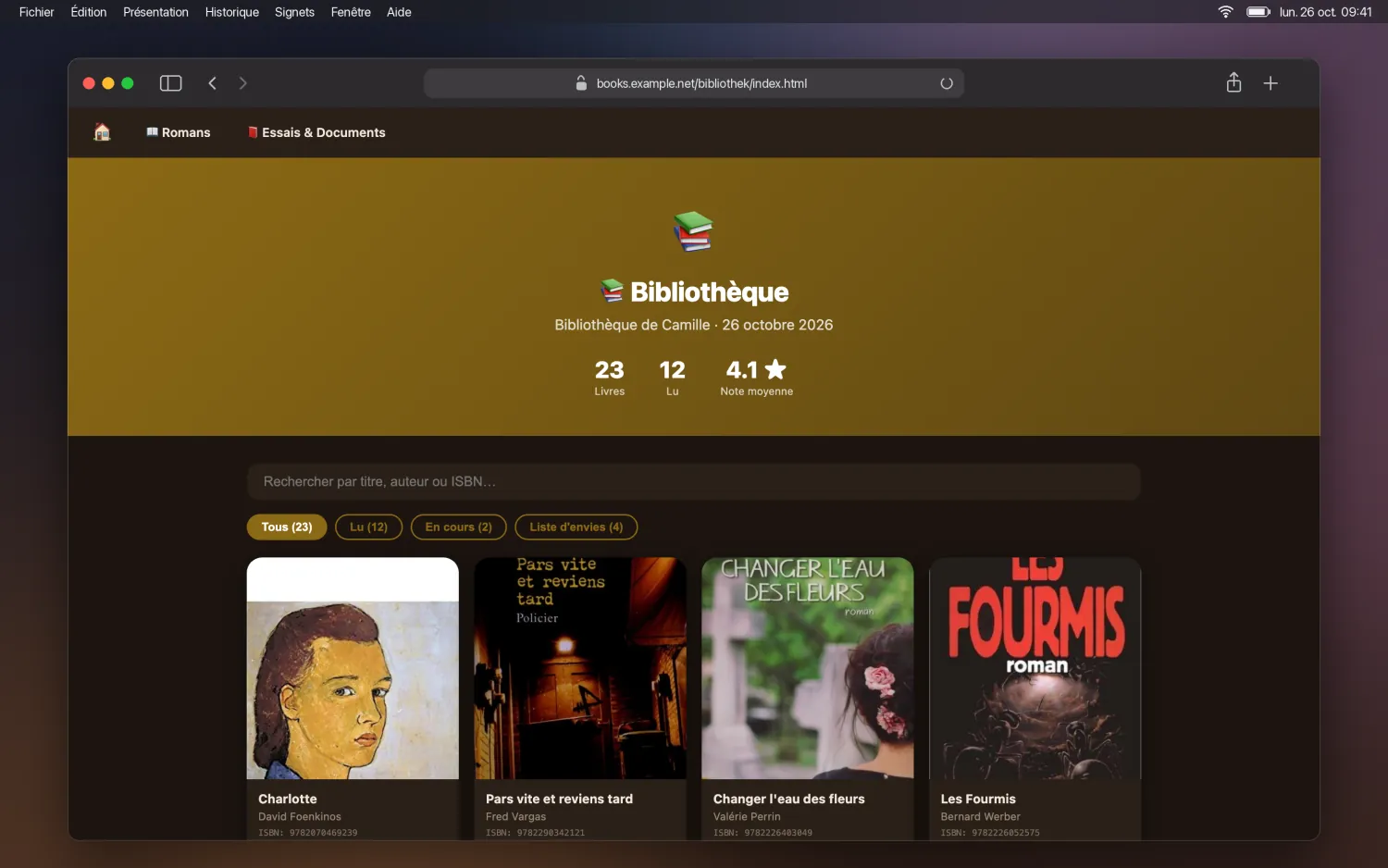Go forward with the right arrow

tap(243, 83)
